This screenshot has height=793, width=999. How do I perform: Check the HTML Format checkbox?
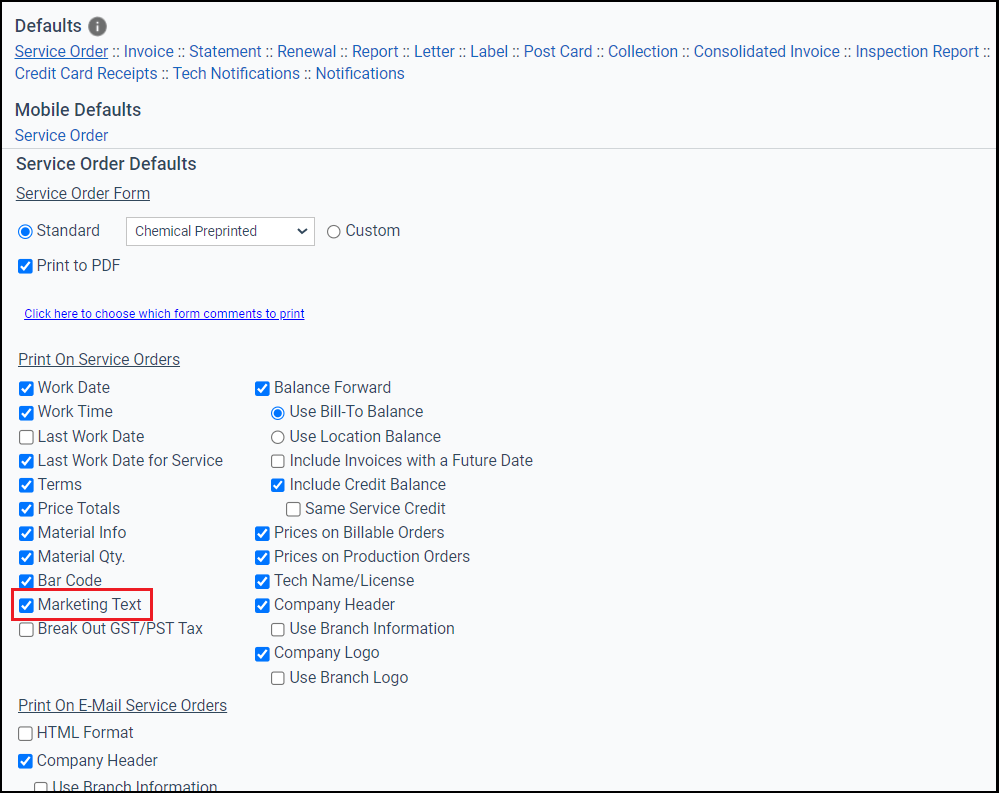(25, 734)
